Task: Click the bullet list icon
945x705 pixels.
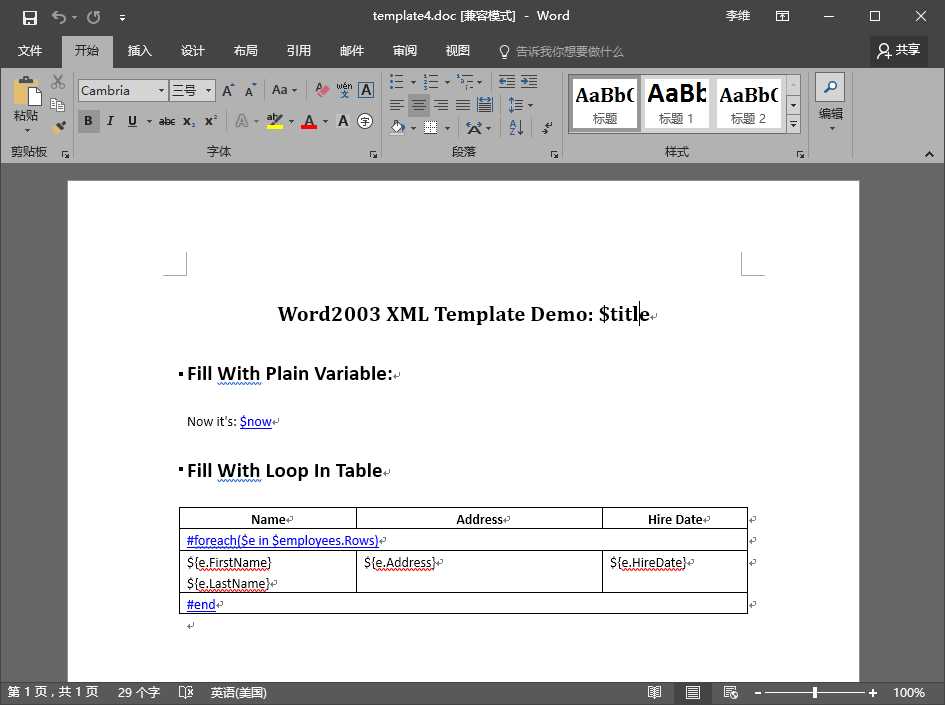Action: click(x=396, y=81)
